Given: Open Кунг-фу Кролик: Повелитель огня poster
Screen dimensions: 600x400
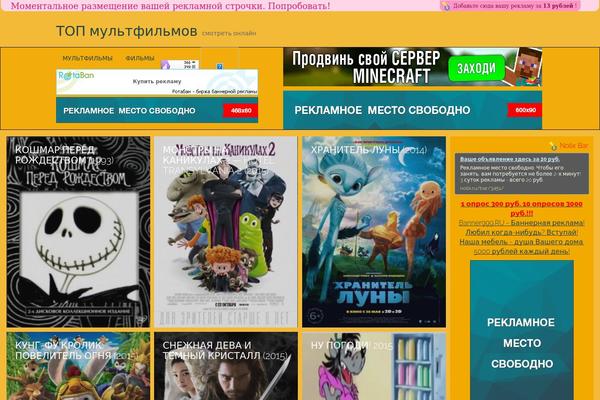Looking at the screenshot, I should (78, 366).
